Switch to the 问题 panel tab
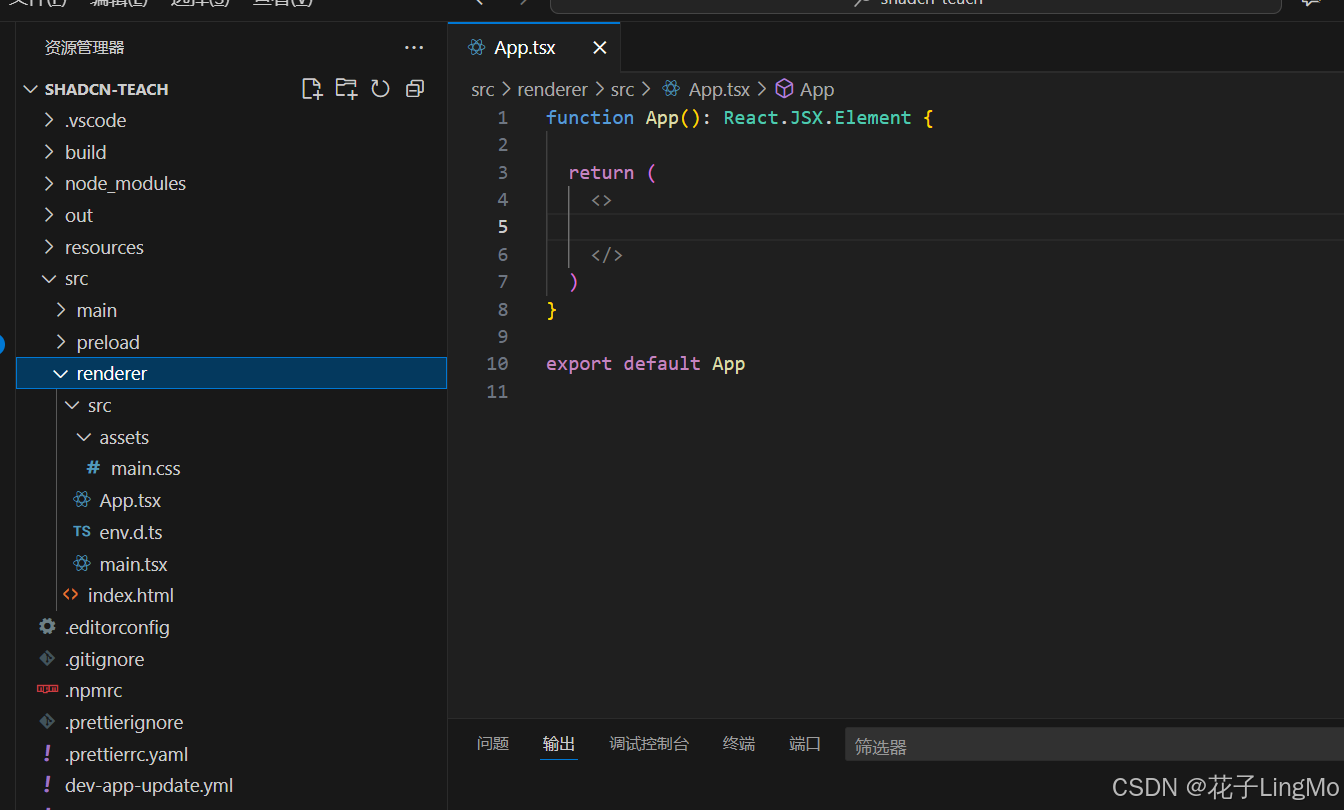 493,744
